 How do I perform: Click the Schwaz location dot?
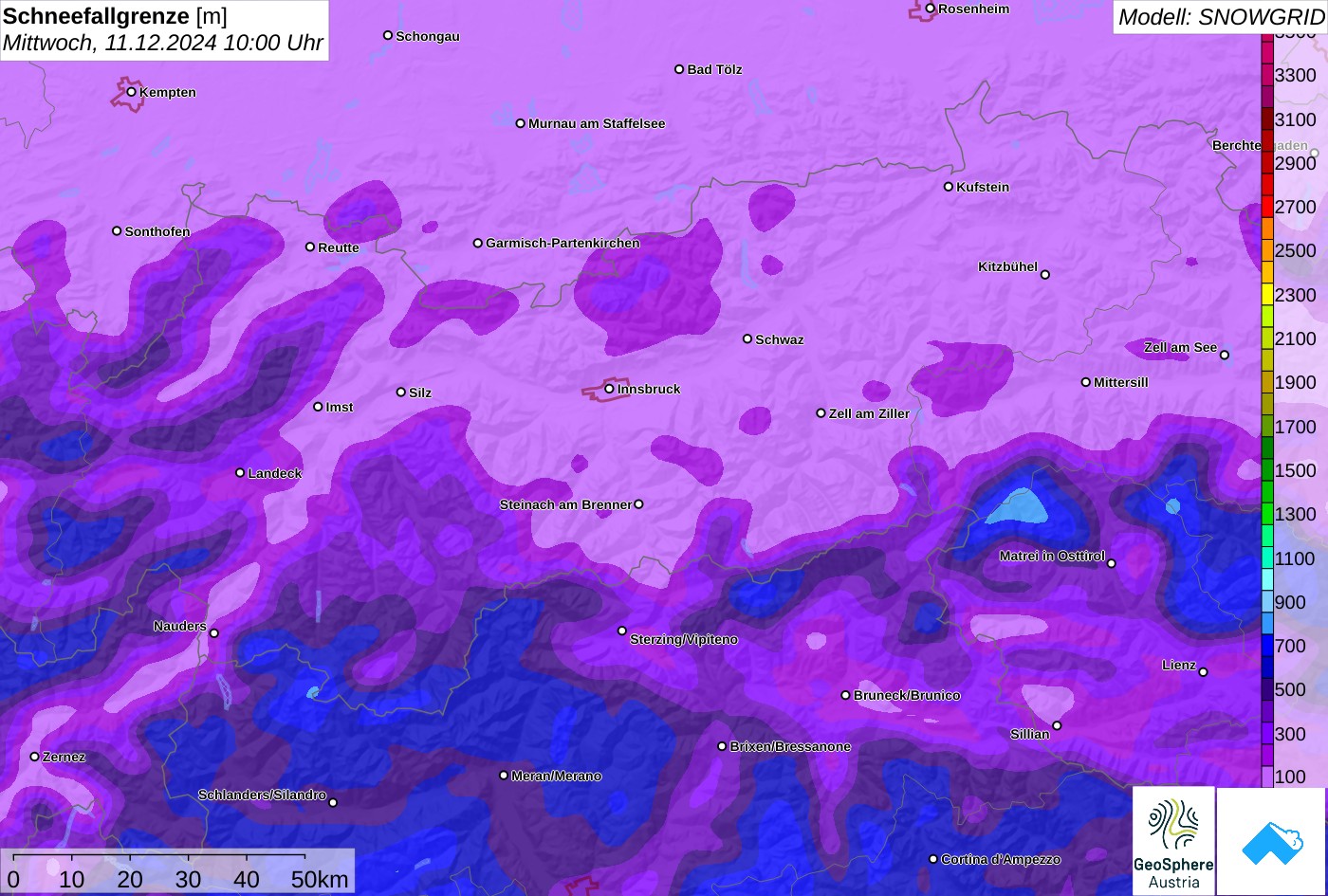tap(747, 338)
